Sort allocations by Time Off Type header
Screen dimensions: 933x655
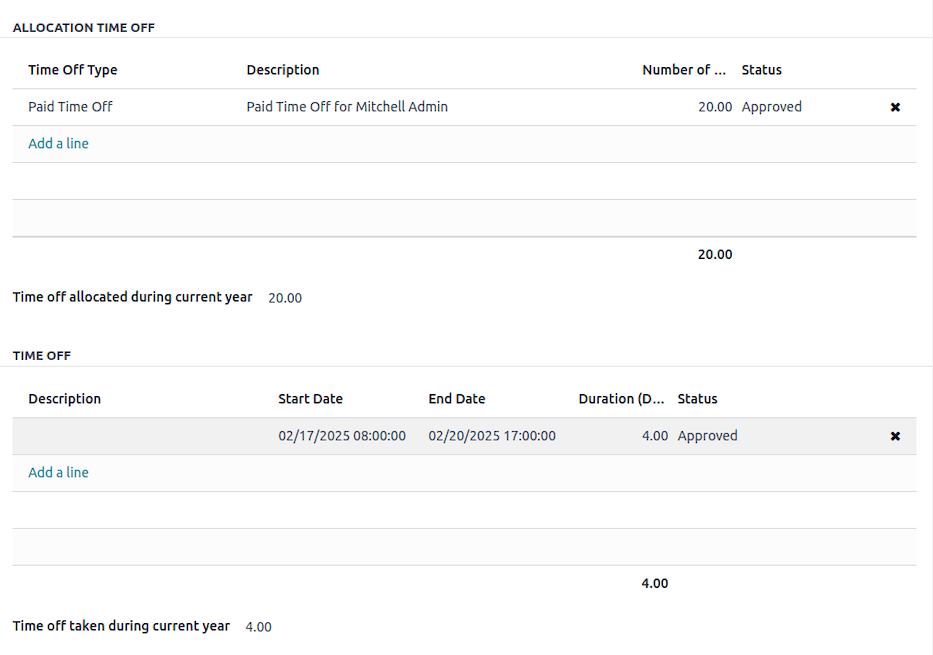point(73,70)
